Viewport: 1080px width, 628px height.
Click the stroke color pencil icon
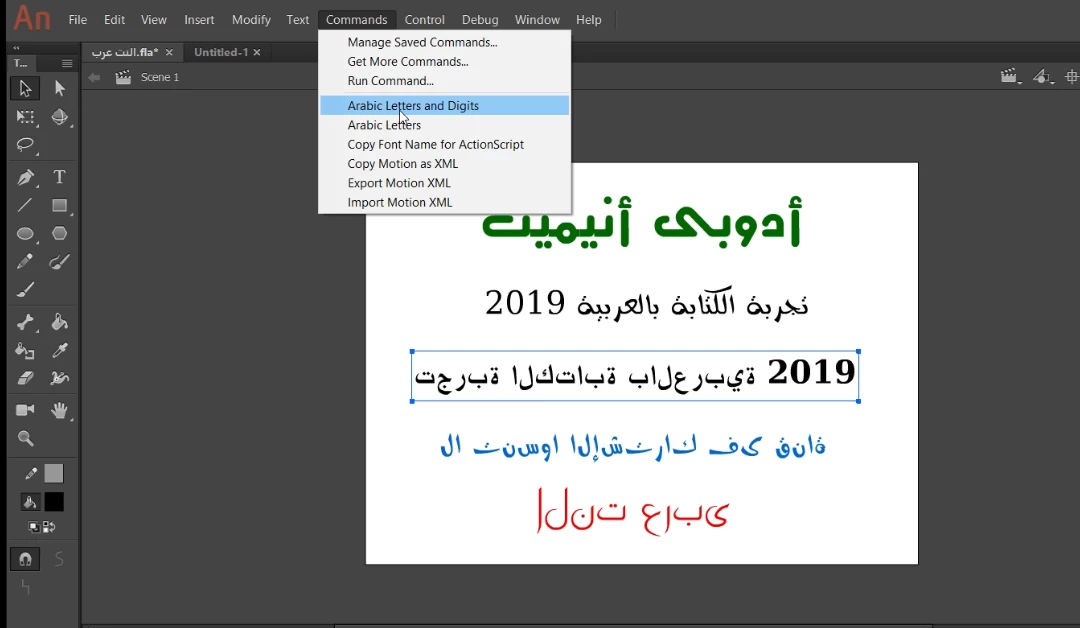pos(30,474)
